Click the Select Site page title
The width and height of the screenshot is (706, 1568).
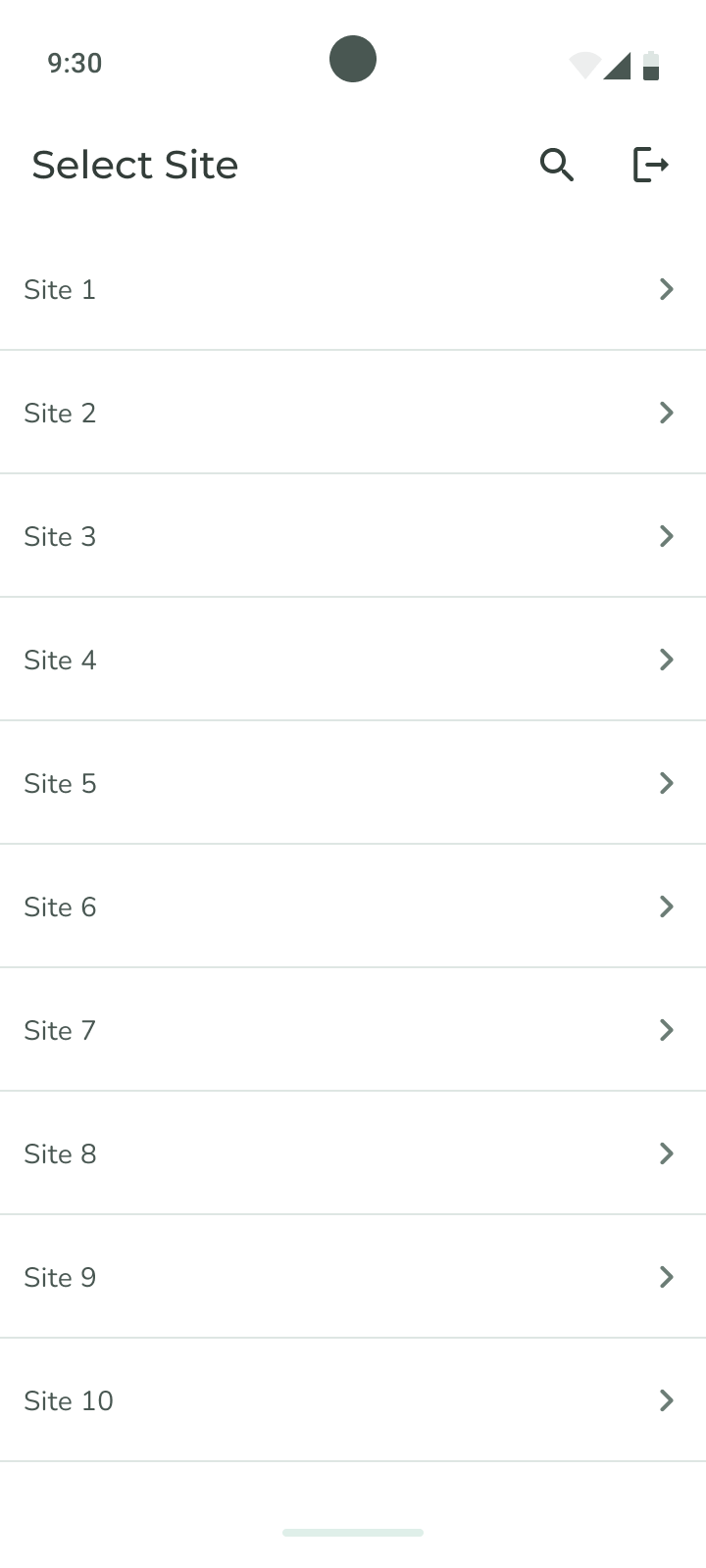(x=135, y=165)
